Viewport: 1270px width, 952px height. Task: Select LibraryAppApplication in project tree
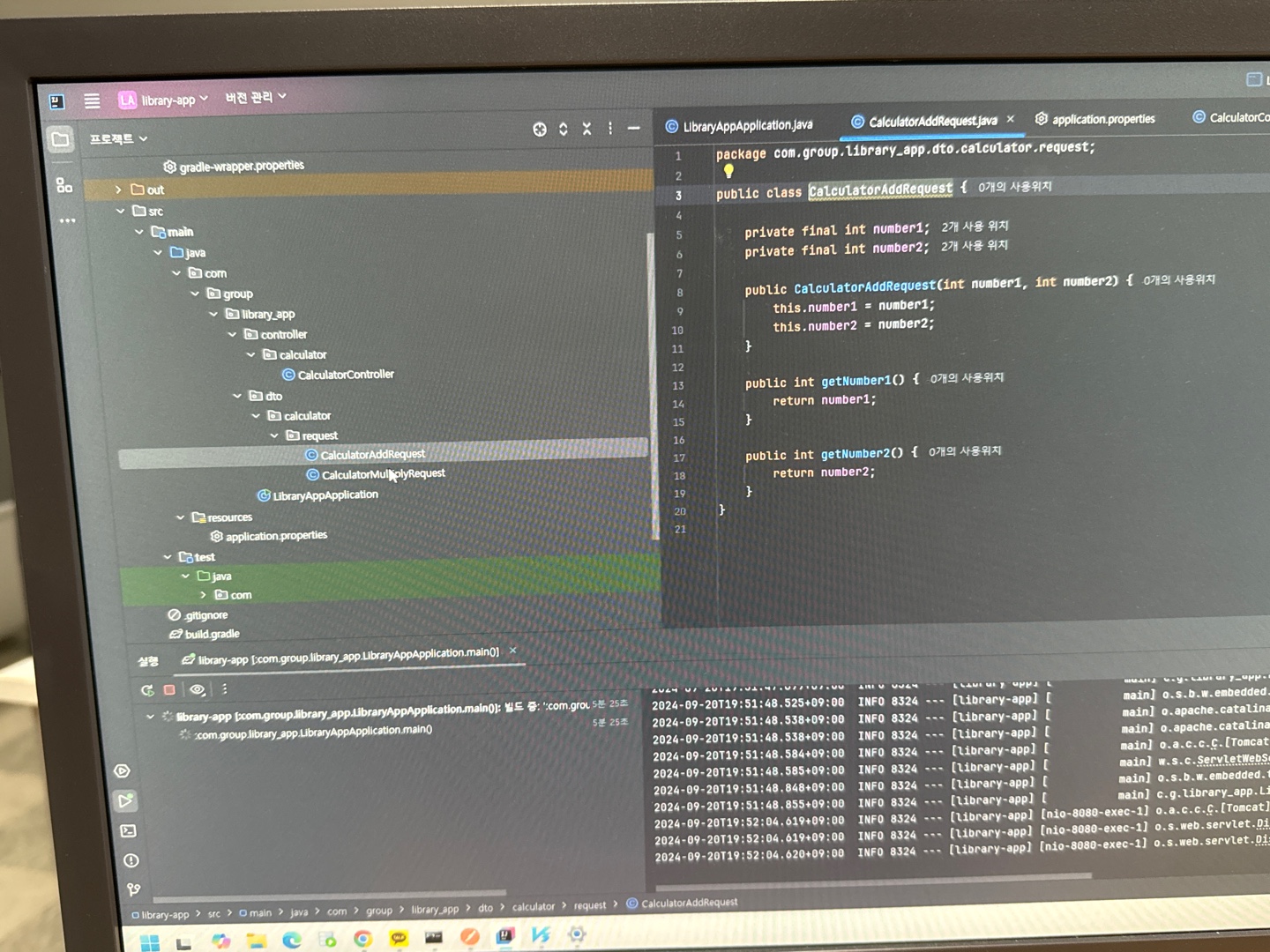pos(317,495)
